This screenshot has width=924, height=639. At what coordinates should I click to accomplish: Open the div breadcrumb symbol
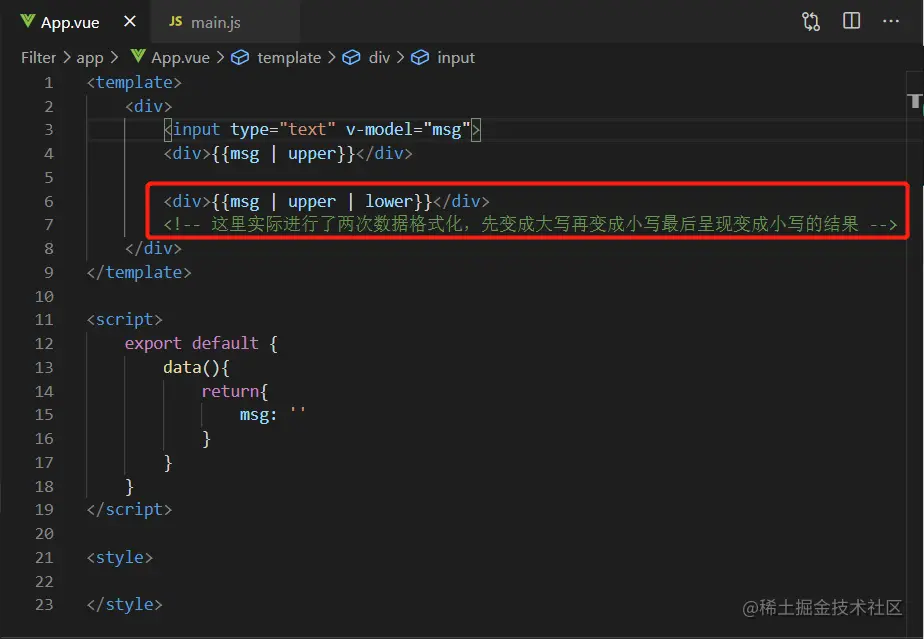point(379,58)
